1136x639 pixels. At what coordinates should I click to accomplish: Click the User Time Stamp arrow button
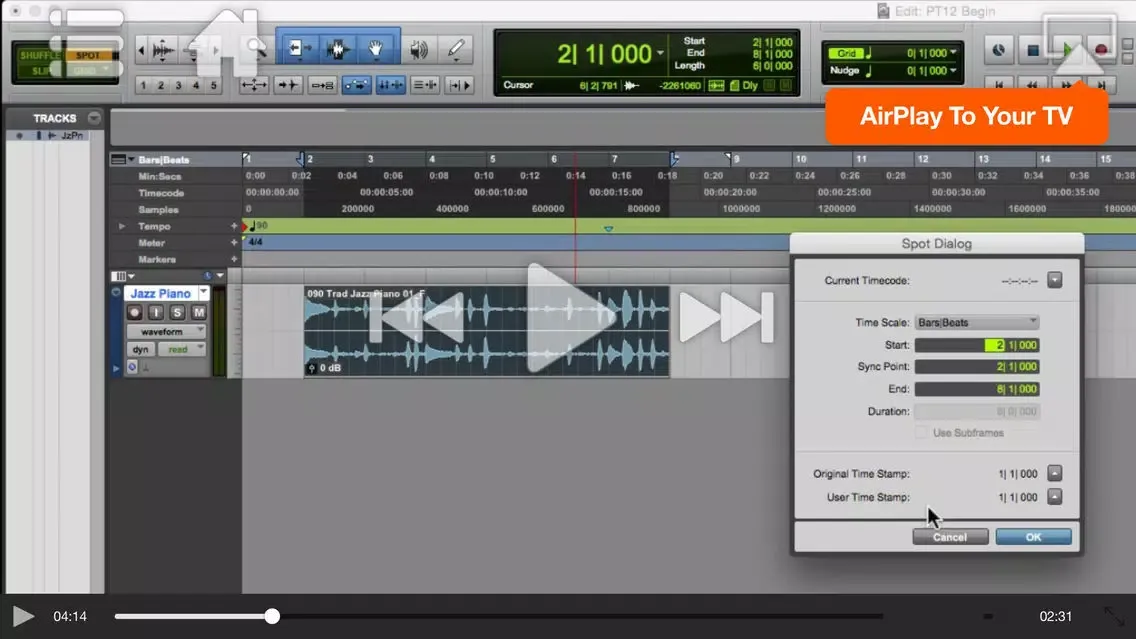[x=1054, y=497]
